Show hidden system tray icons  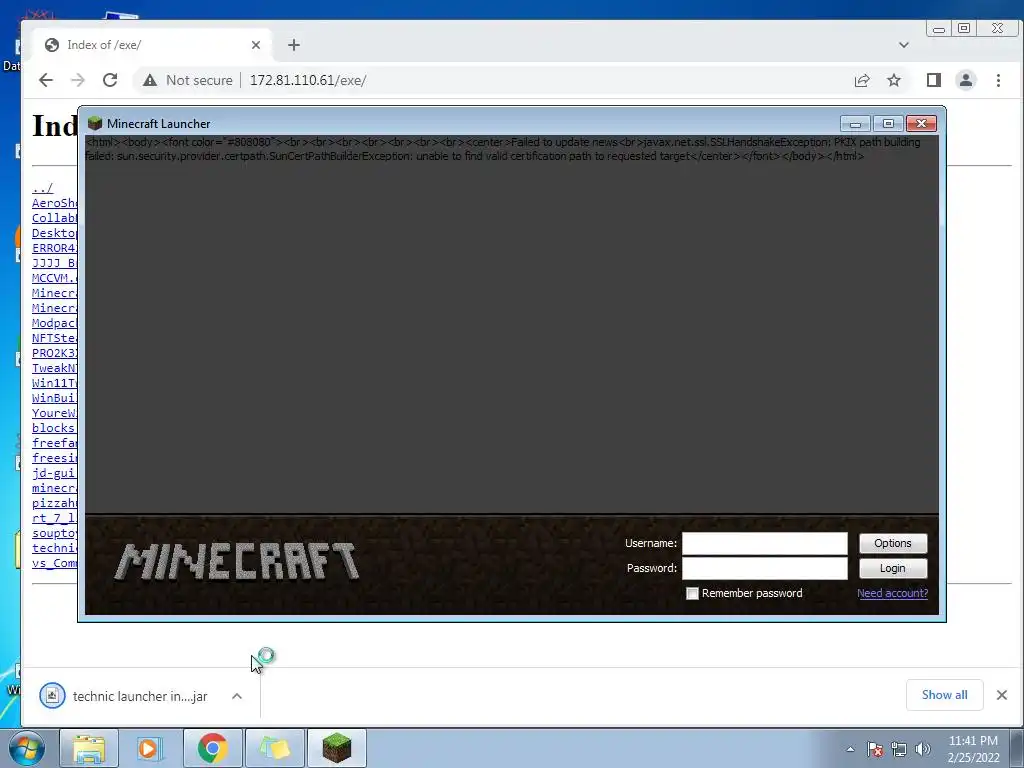pos(850,749)
